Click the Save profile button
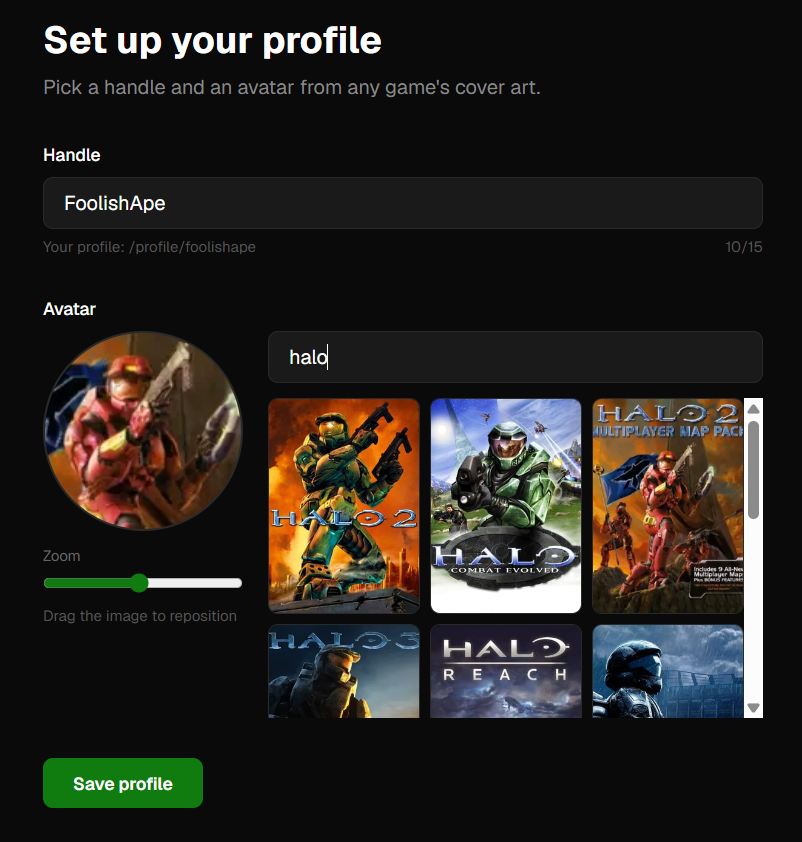The image size is (802, 842). point(123,783)
